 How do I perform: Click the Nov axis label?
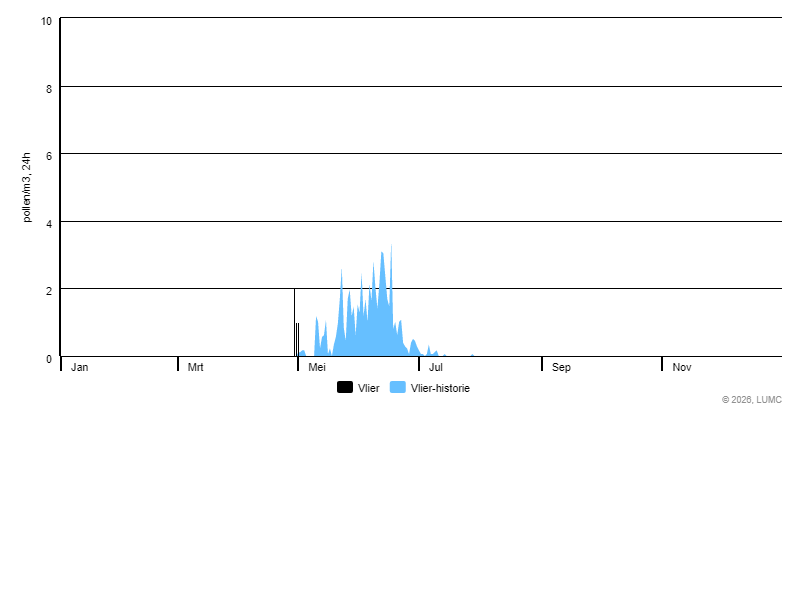pos(682,367)
